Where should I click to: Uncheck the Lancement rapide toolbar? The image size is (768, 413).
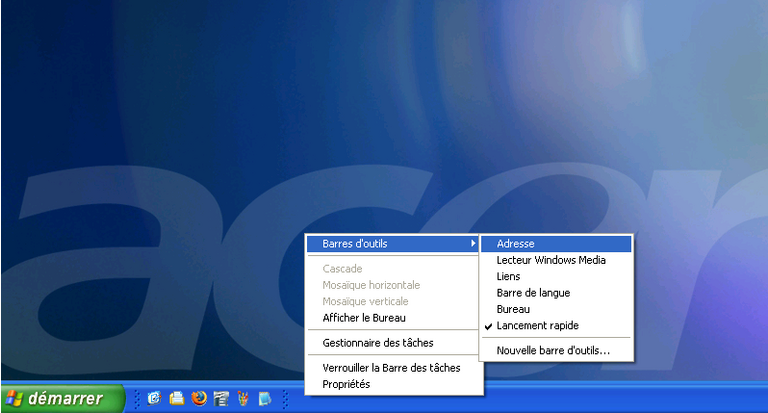556,326
